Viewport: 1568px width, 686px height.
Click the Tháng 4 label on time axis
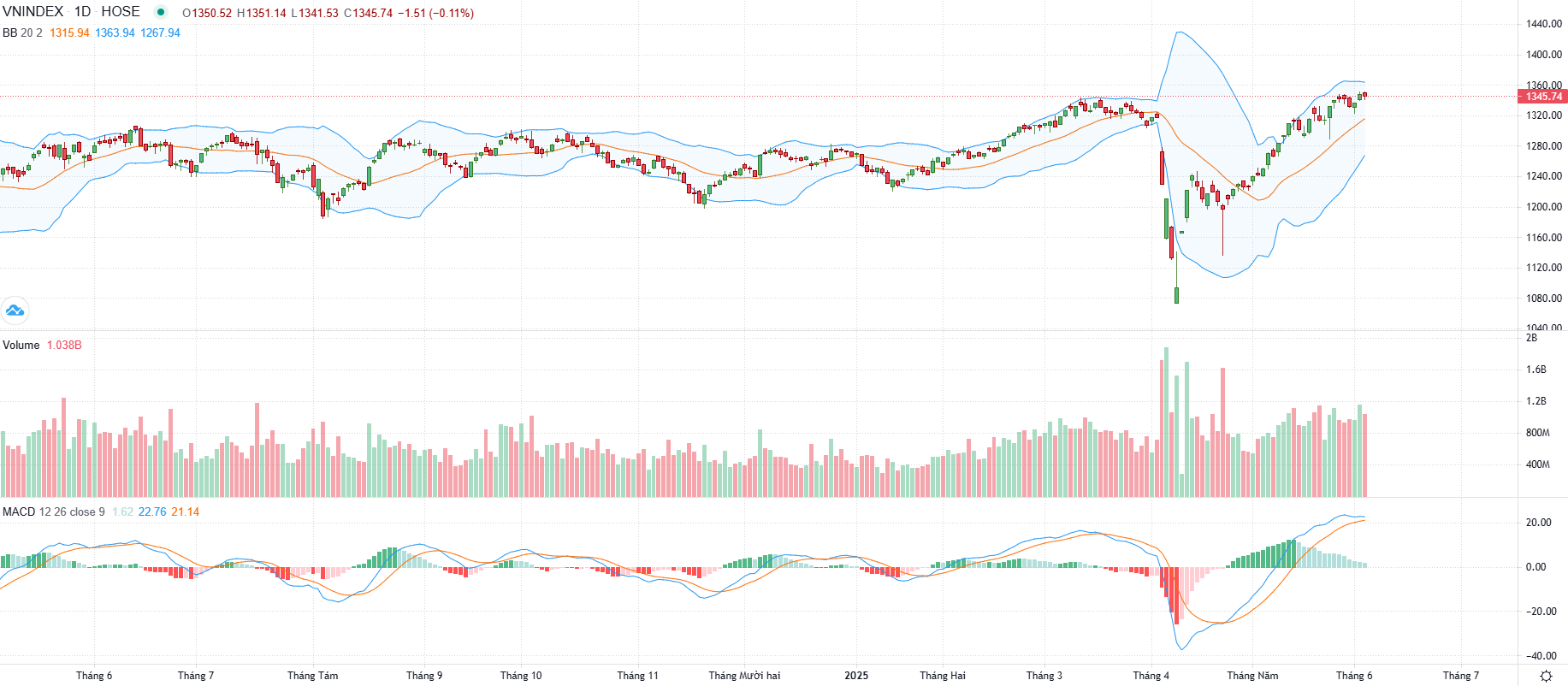[x=1151, y=675]
